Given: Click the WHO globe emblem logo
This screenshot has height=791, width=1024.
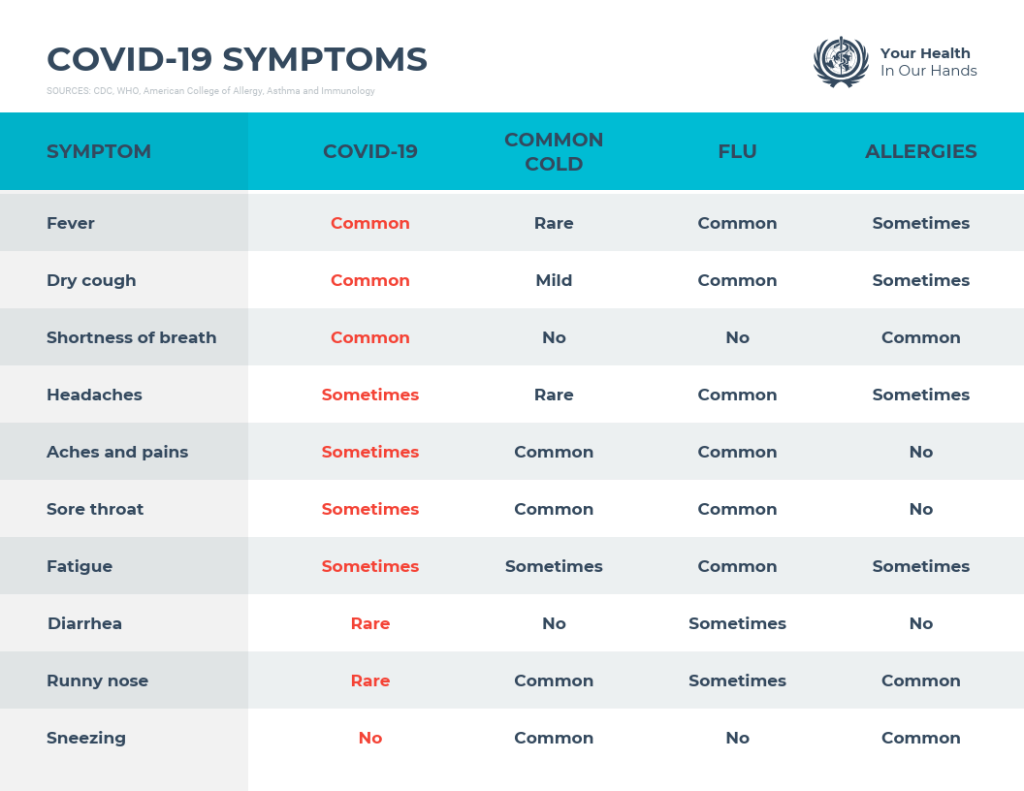Looking at the screenshot, I should 840,62.
